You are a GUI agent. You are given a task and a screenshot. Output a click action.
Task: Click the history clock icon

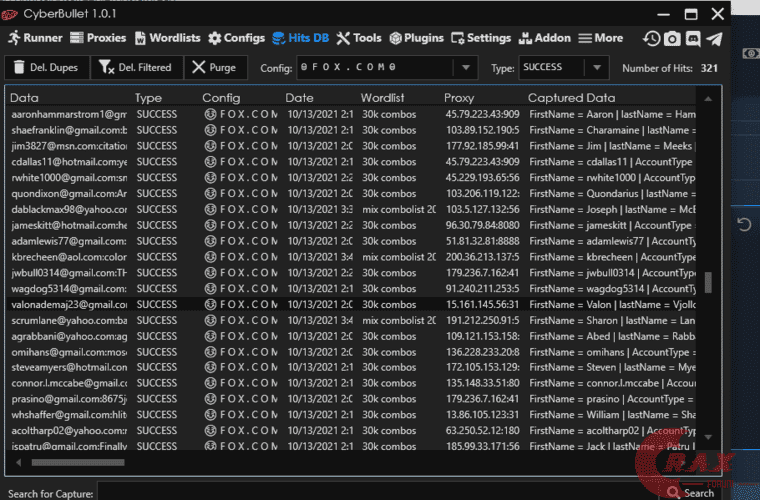652,39
